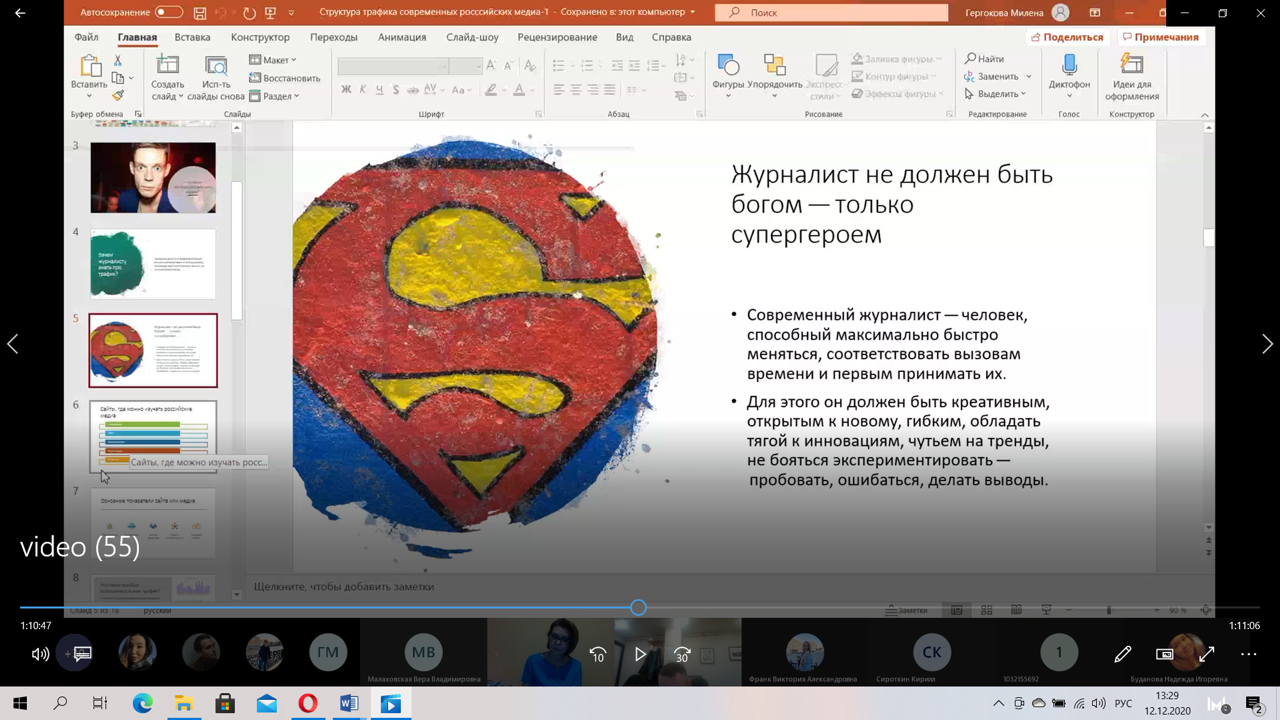The width and height of the screenshot is (1280, 720).
Task: Skip back 10 seconds
Action: (597, 654)
